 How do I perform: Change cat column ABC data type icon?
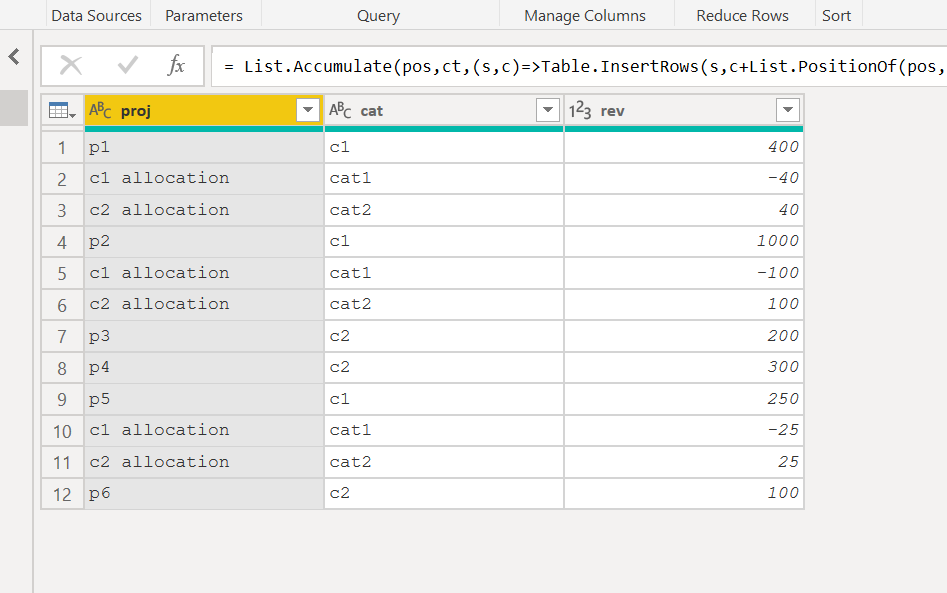(x=340, y=111)
